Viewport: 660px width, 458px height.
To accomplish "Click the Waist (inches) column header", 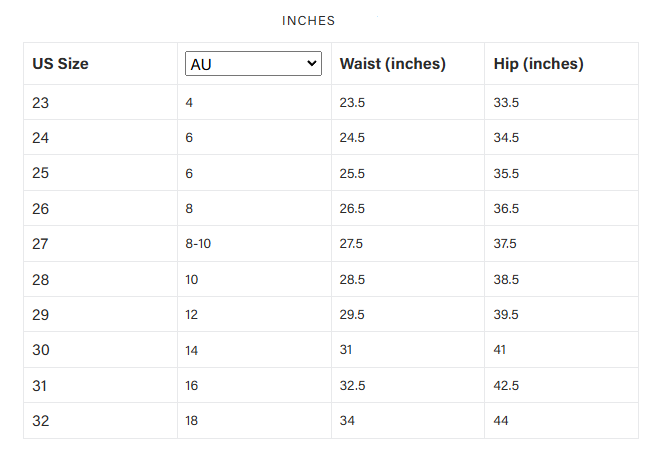I will tap(393, 64).
